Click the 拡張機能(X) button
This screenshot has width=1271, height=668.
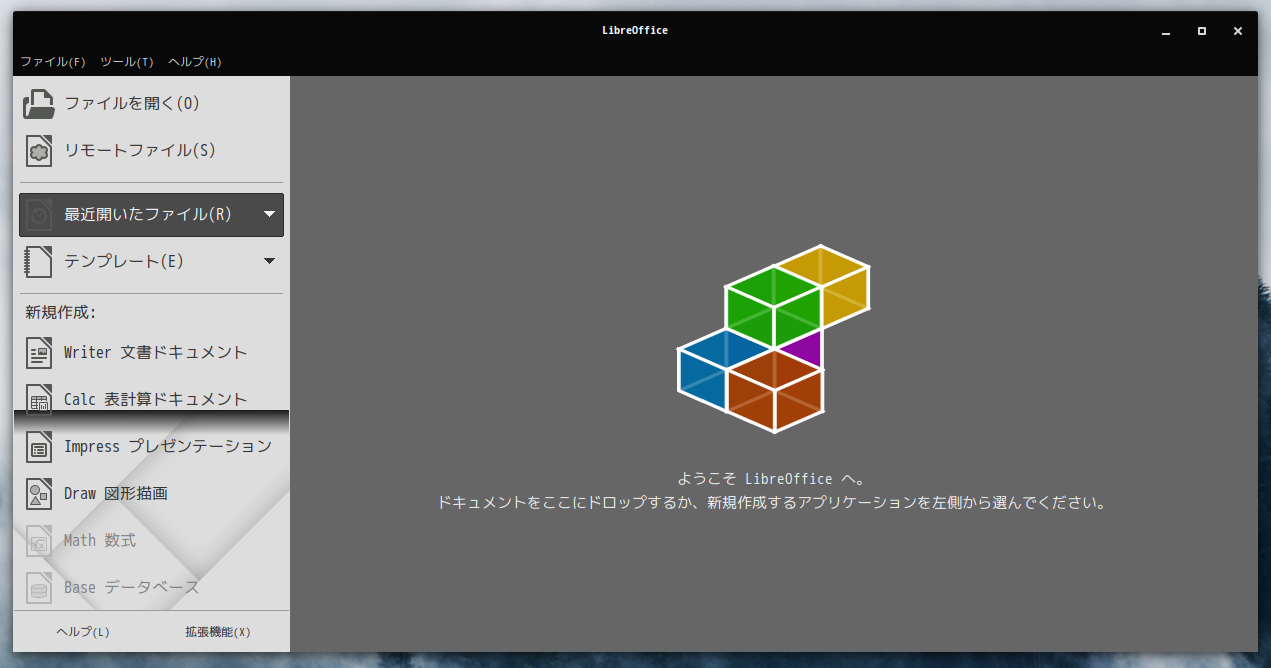(218, 632)
